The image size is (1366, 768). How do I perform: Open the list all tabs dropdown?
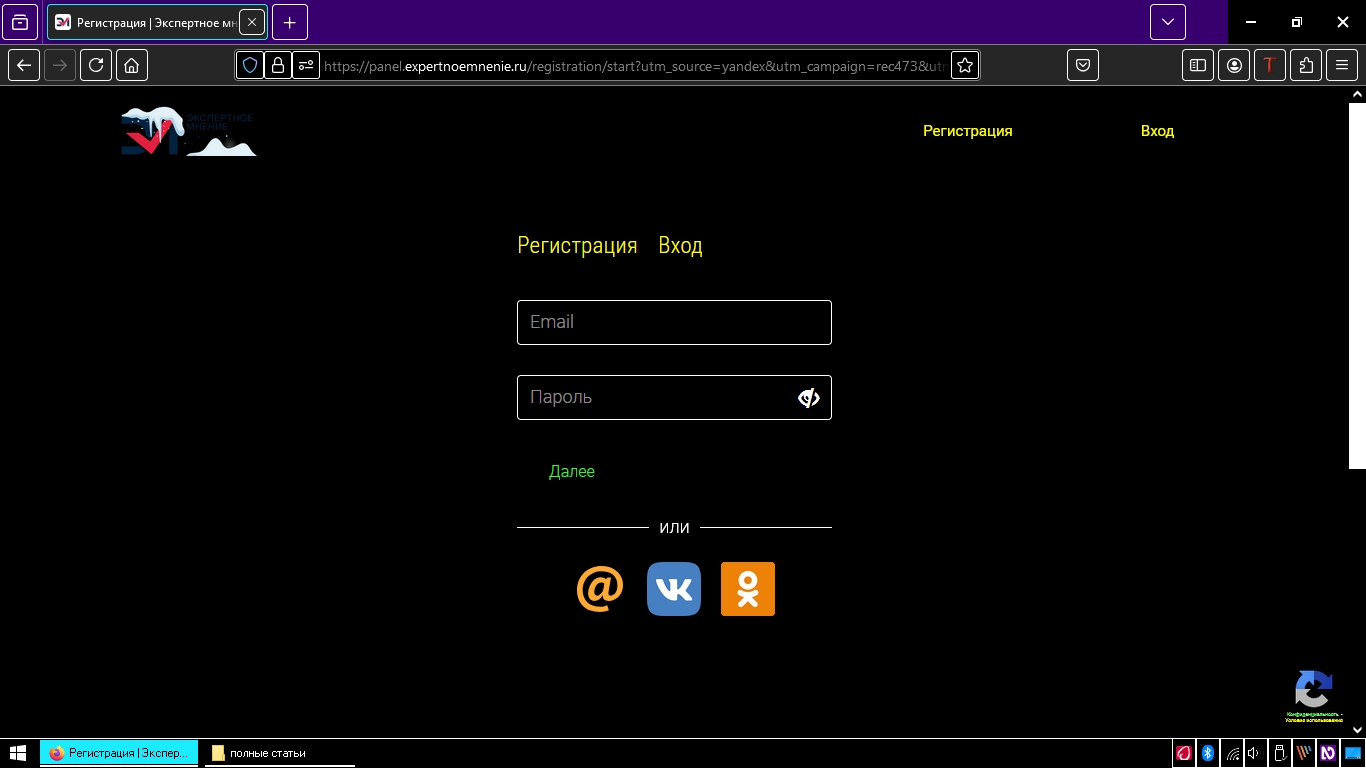click(x=1167, y=22)
